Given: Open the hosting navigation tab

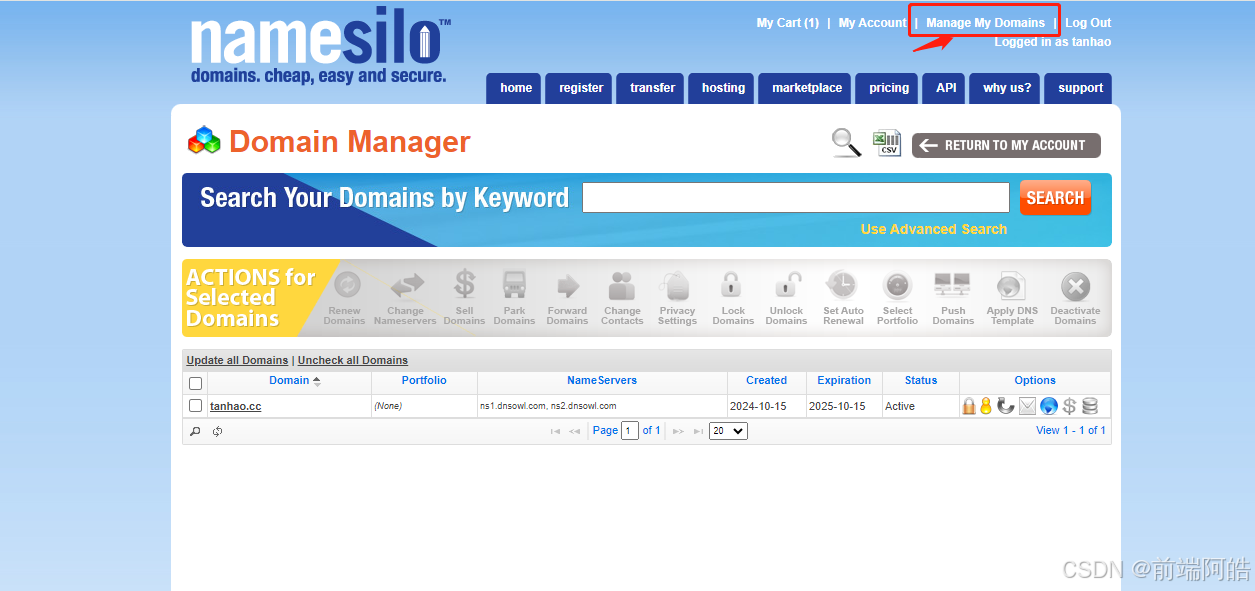Looking at the screenshot, I should tap(723, 88).
